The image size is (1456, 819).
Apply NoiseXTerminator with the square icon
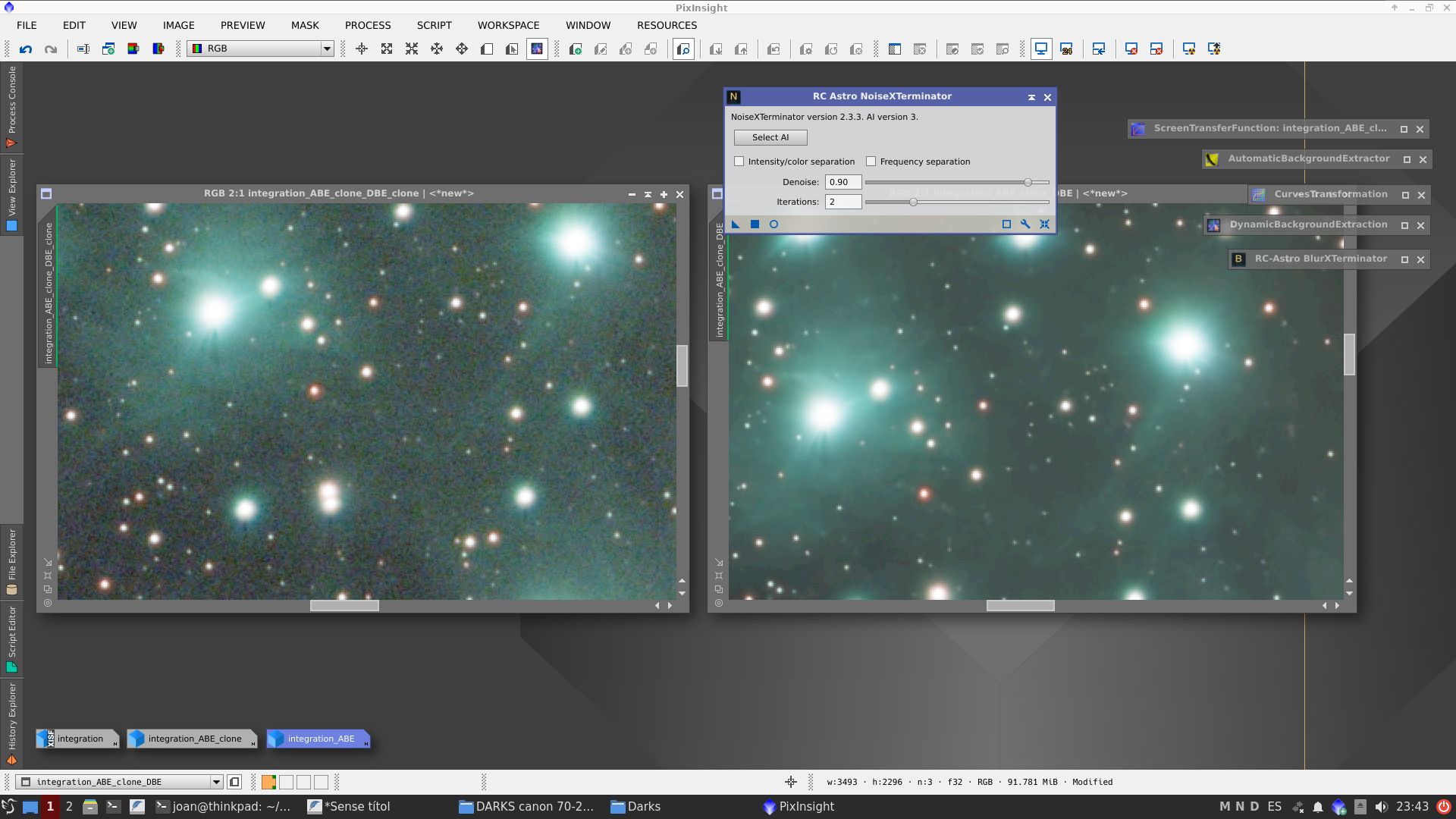pyautogui.click(x=755, y=224)
